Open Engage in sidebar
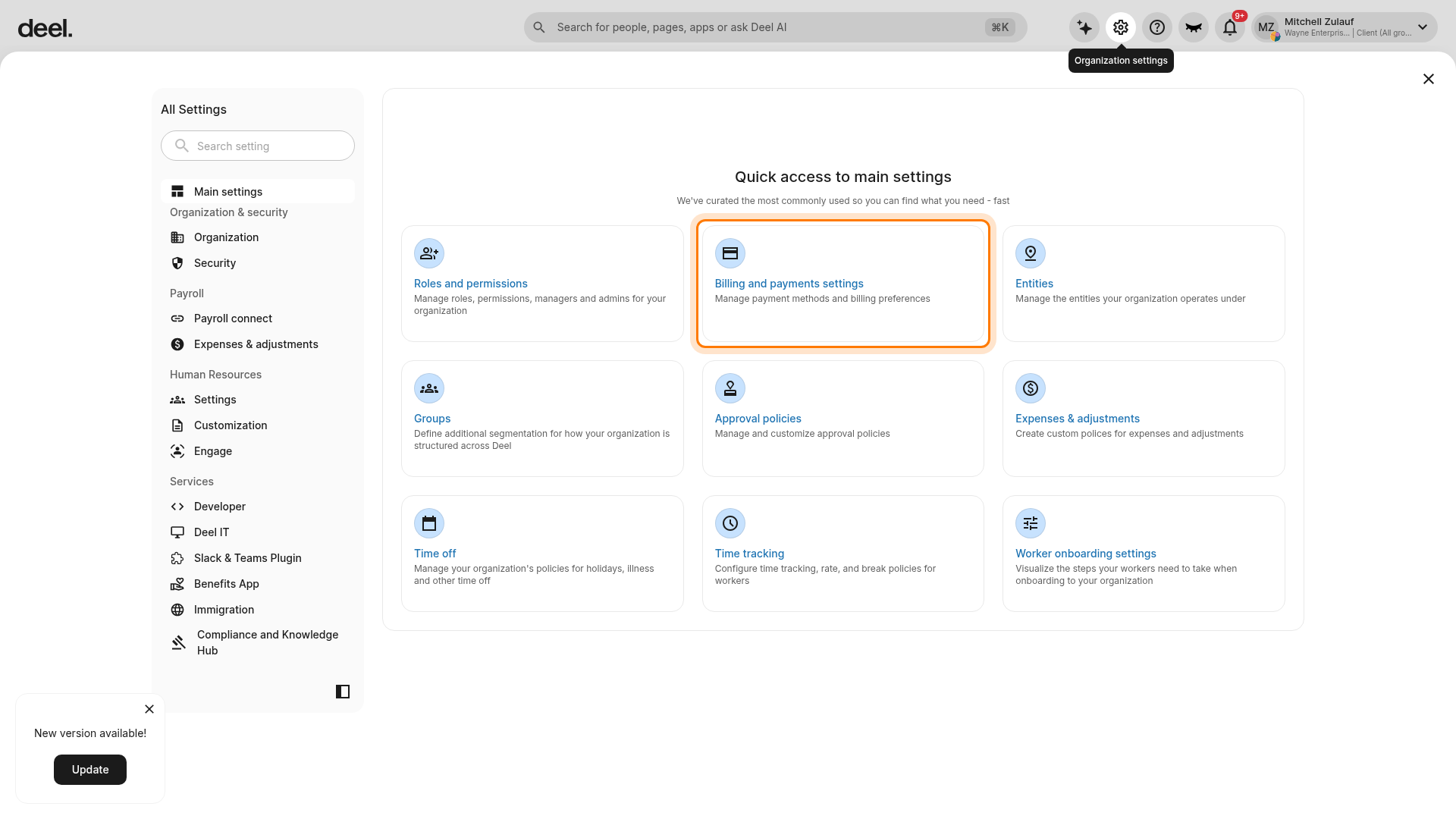Viewport: 1456px width, 819px height. pyautogui.click(x=258, y=451)
